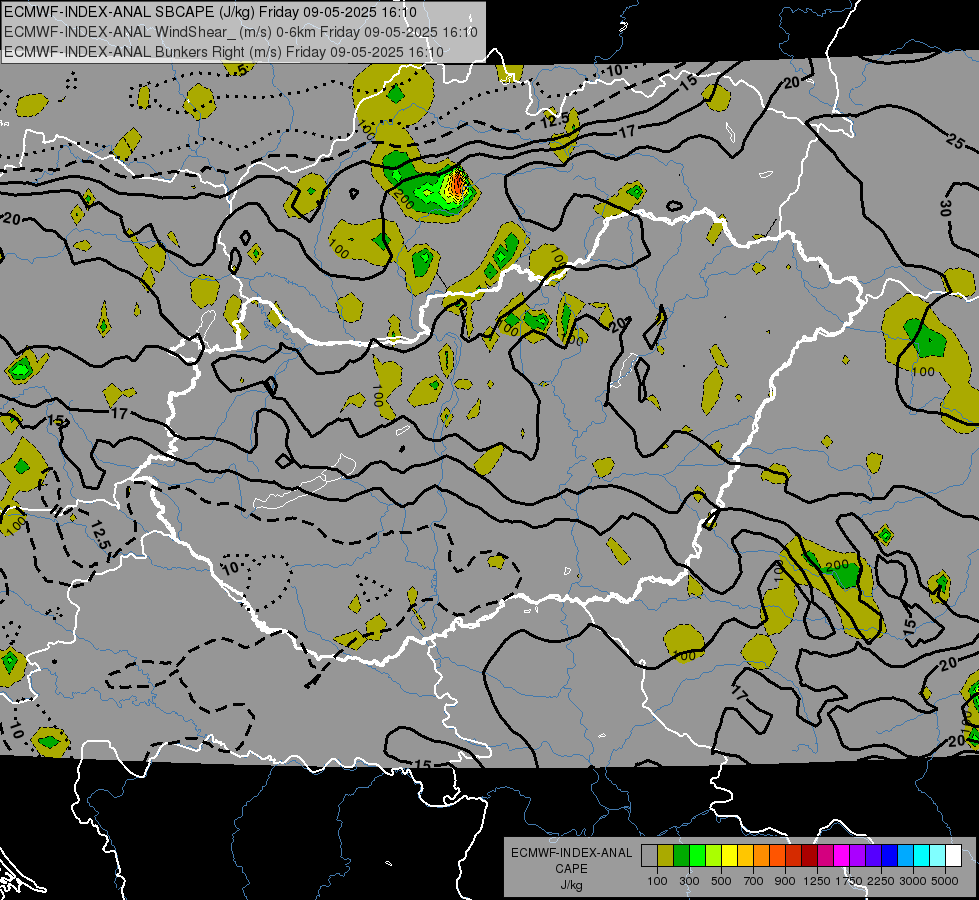979x900 pixels.
Task: Click the SBCAPE (J/kg) header line
Action: click(210, 12)
